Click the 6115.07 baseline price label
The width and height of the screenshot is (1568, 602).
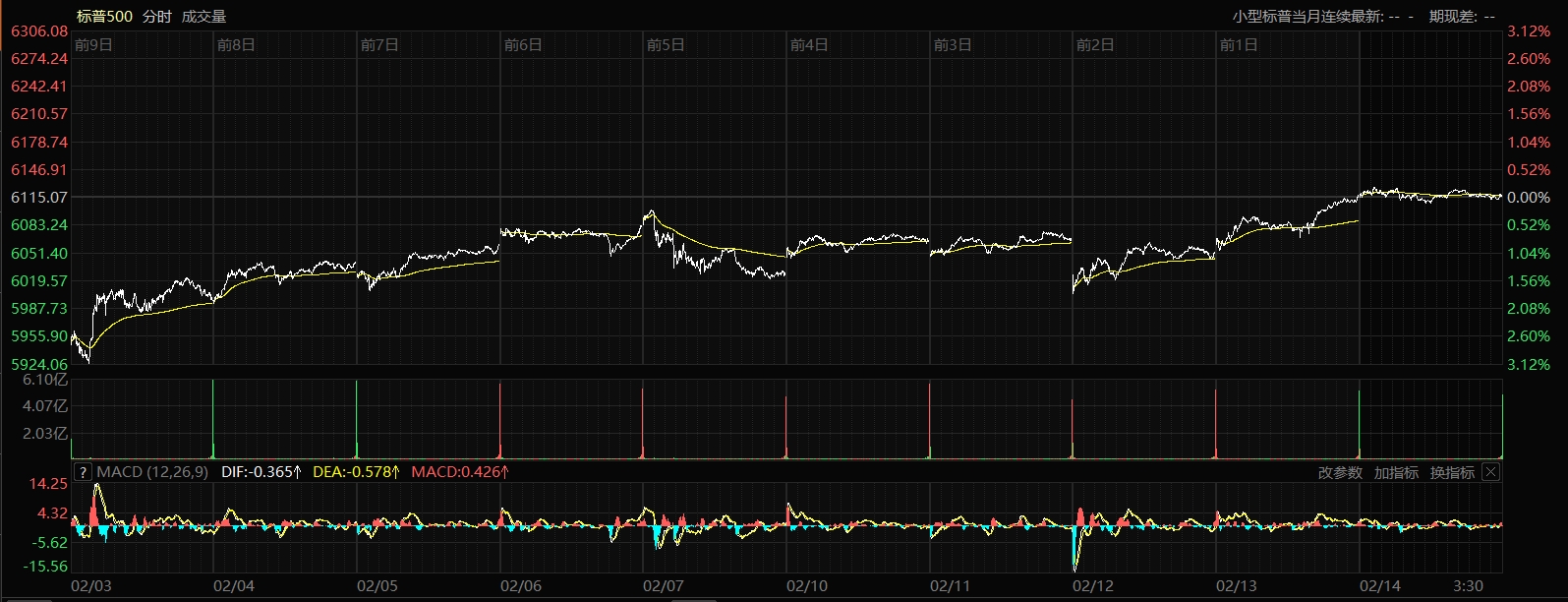[x=39, y=198]
